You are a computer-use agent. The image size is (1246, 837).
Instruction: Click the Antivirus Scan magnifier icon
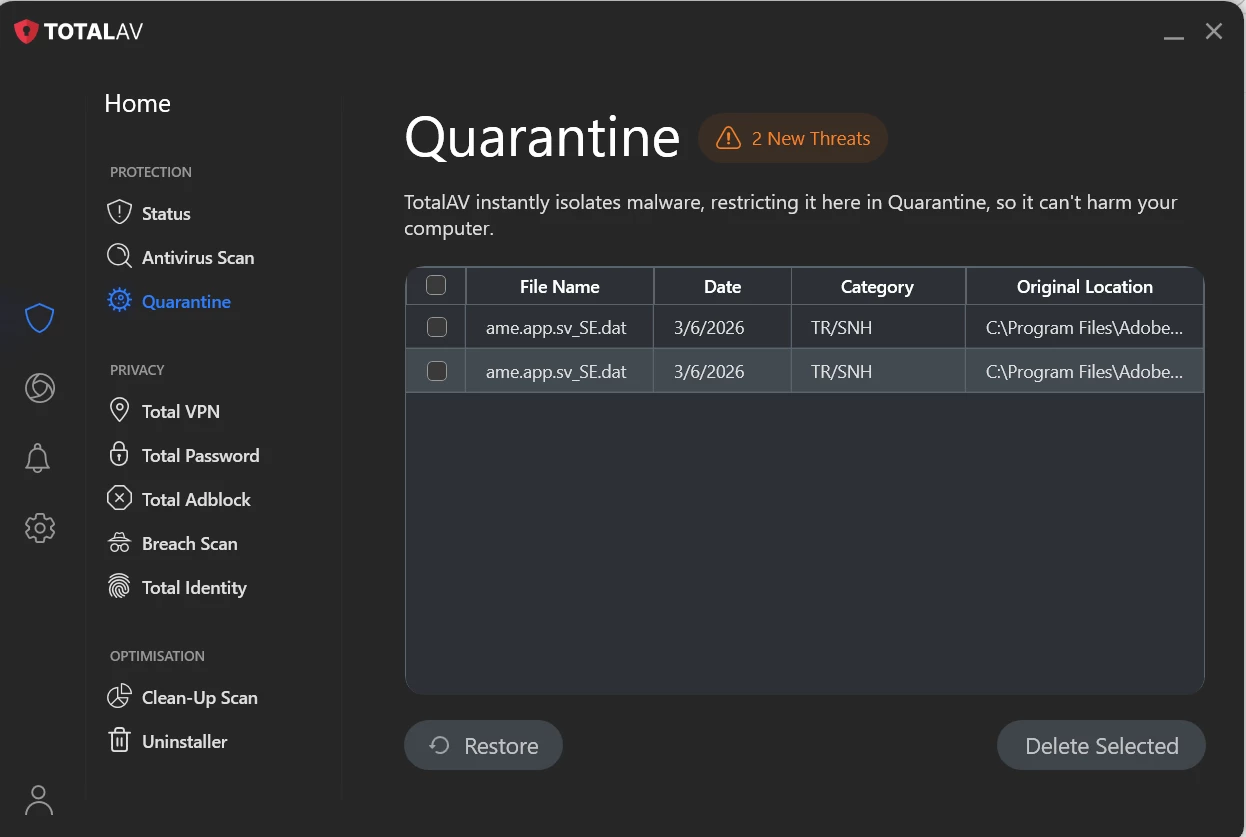119,257
